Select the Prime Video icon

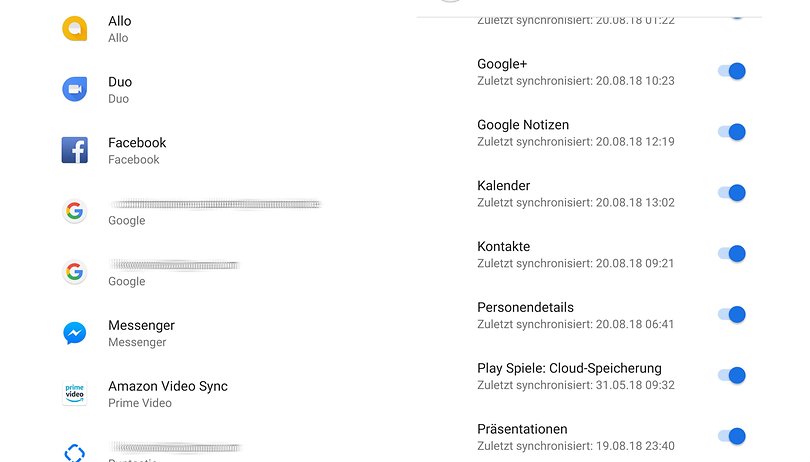pos(75,394)
